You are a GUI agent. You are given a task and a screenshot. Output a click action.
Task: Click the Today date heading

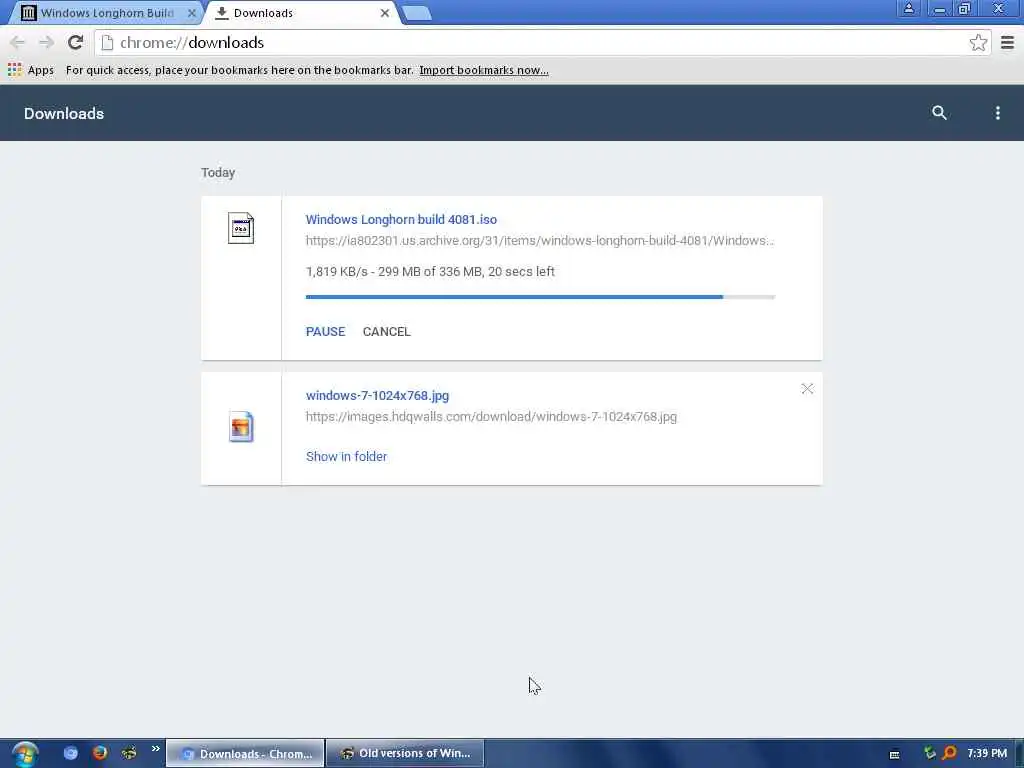point(218,172)
